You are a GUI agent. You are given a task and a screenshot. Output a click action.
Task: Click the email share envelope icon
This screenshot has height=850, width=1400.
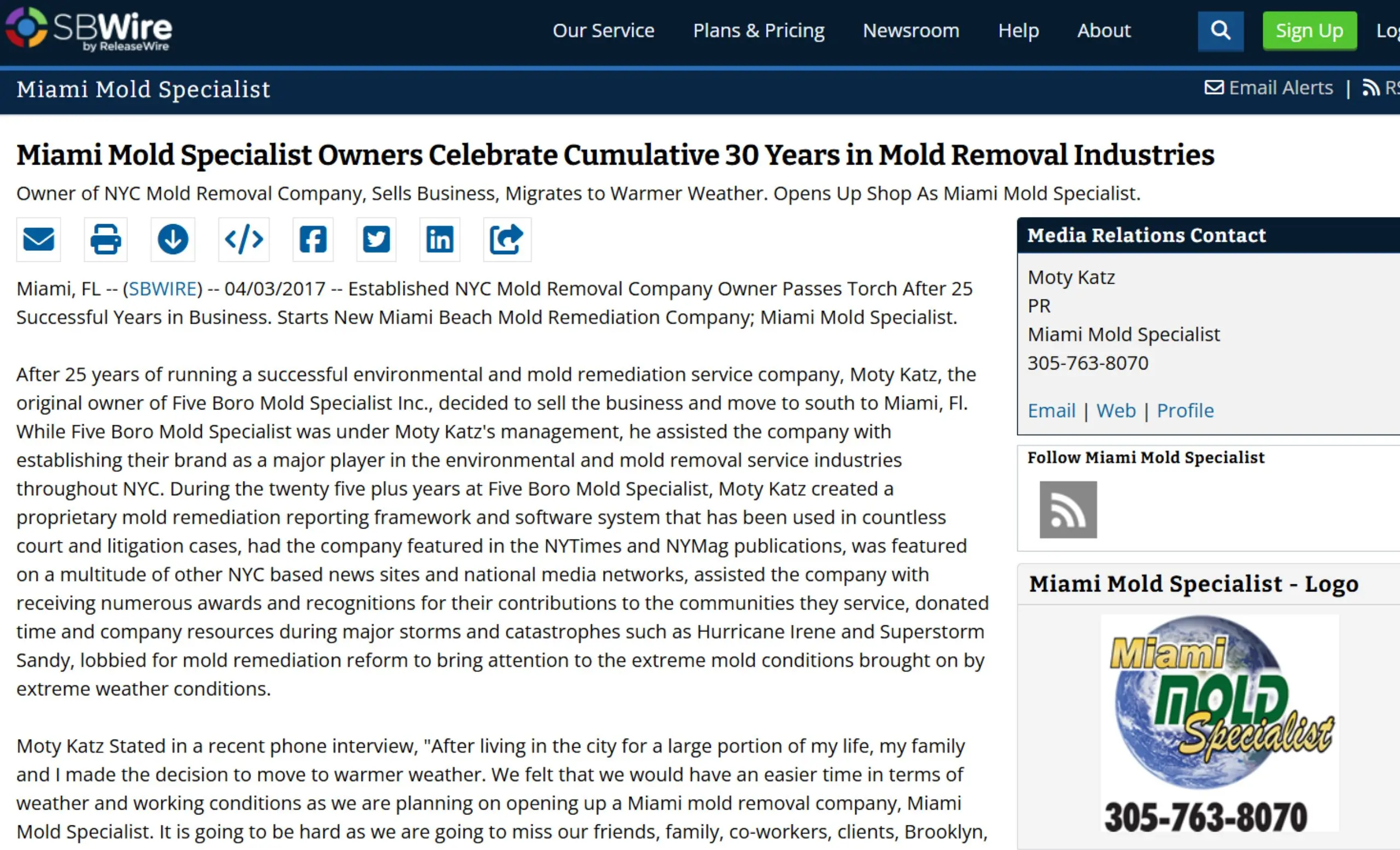pyautogui.click(x=38, y=239)
